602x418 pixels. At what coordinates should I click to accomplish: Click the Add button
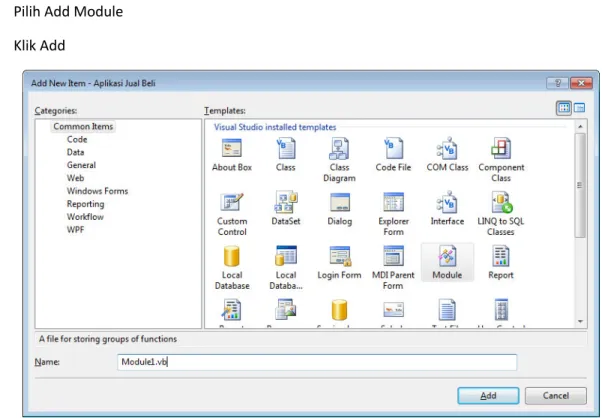pyautogui.click(x=488, y=395)
